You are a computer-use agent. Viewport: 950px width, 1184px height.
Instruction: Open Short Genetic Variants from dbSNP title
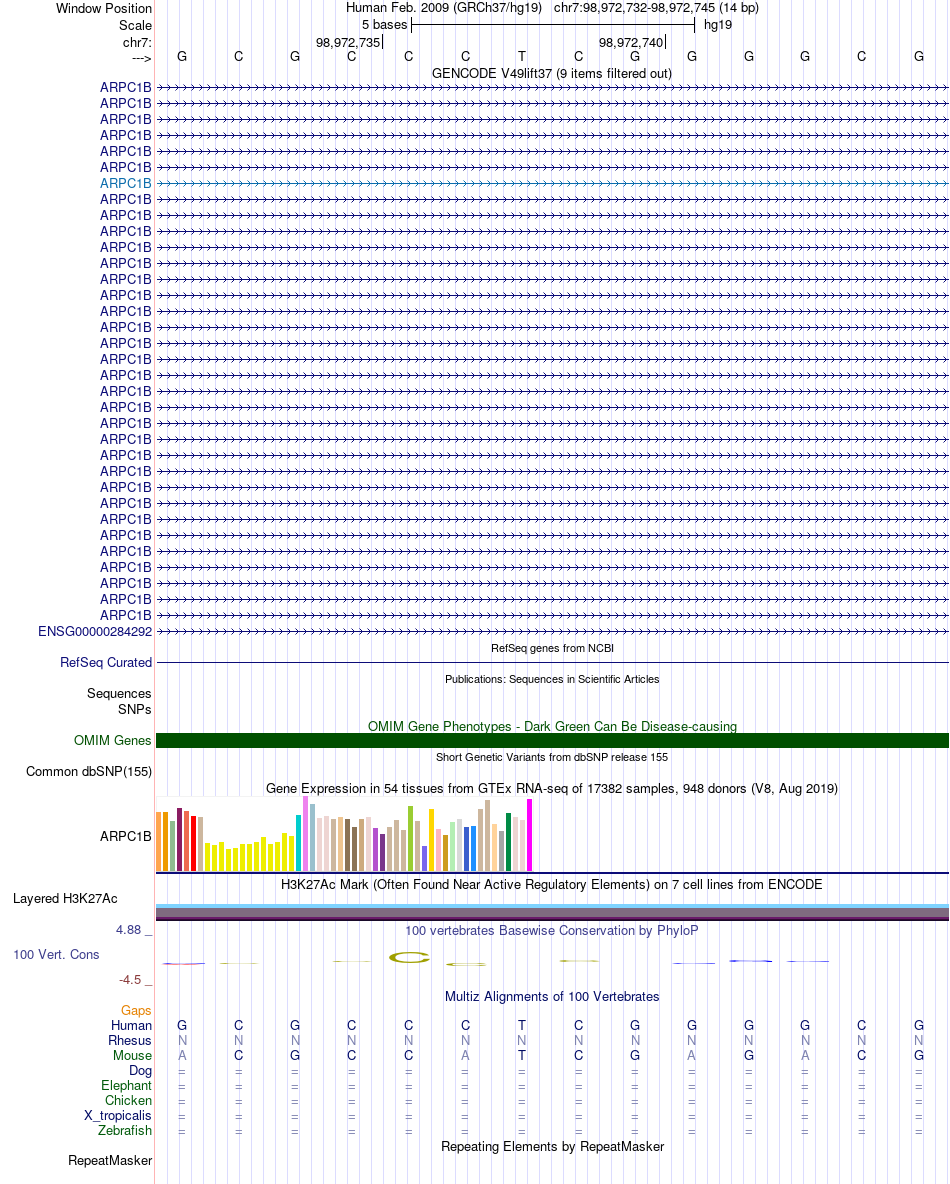point(552,757)
